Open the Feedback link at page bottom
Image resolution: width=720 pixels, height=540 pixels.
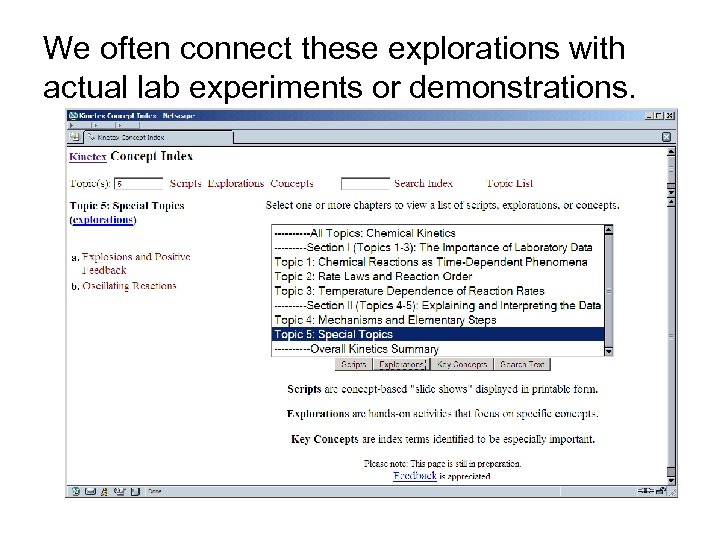[x=415, y=476]
